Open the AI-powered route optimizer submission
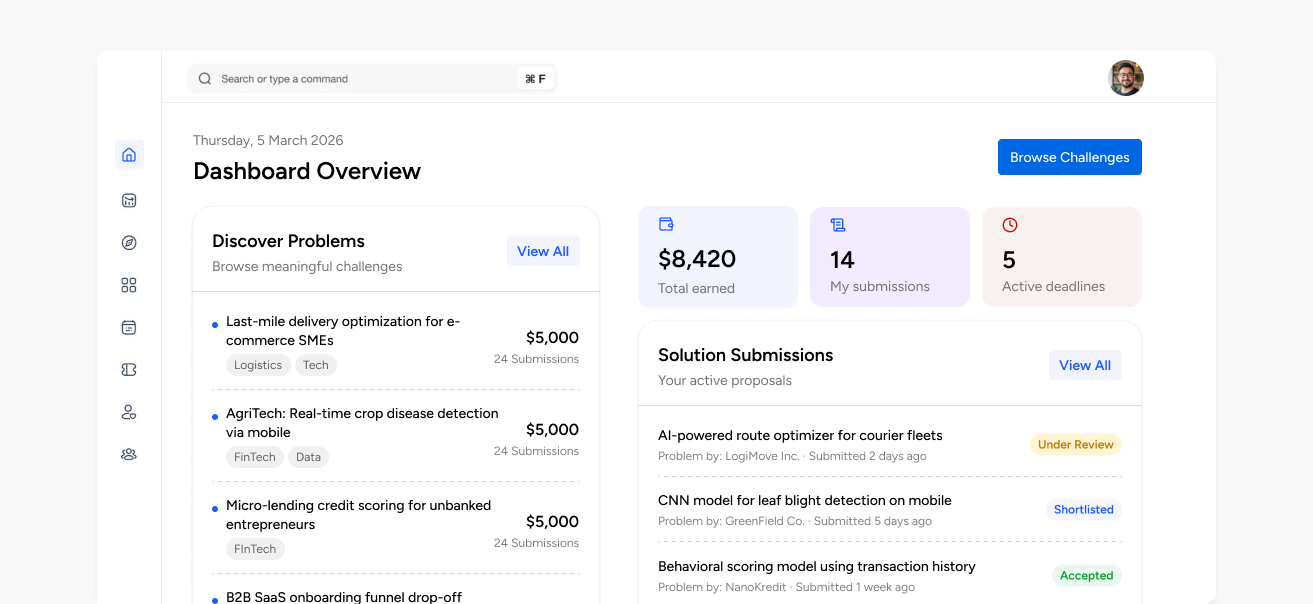This screenshot has height=604, width=1313. [x=800, y=436]
